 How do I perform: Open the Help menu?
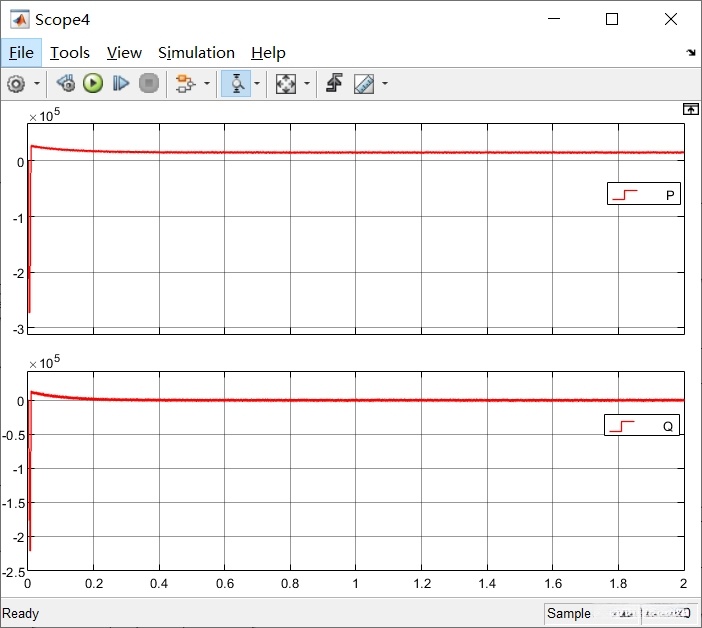pos(268,53)
